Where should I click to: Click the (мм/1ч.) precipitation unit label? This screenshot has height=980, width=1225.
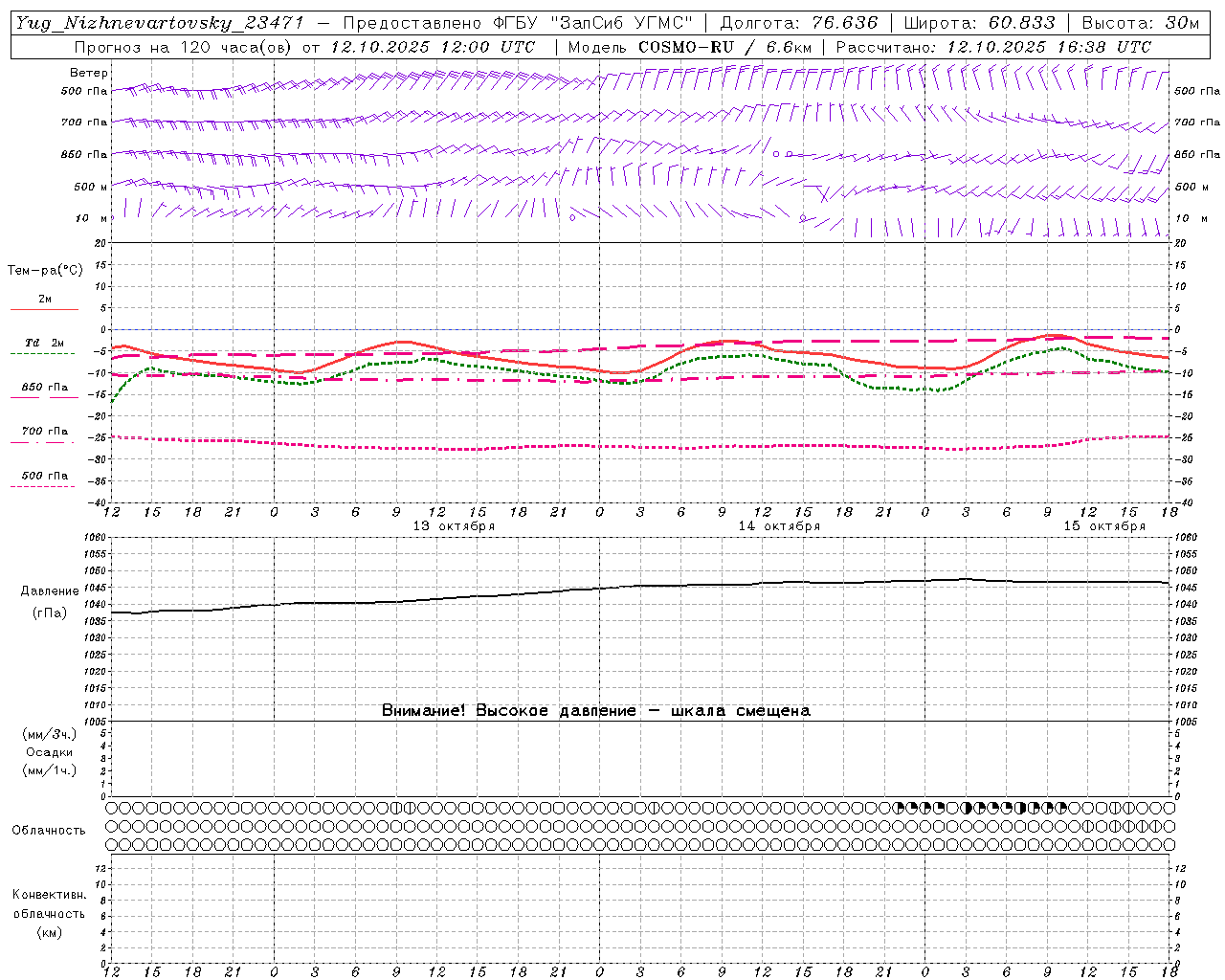click(50, 770)
